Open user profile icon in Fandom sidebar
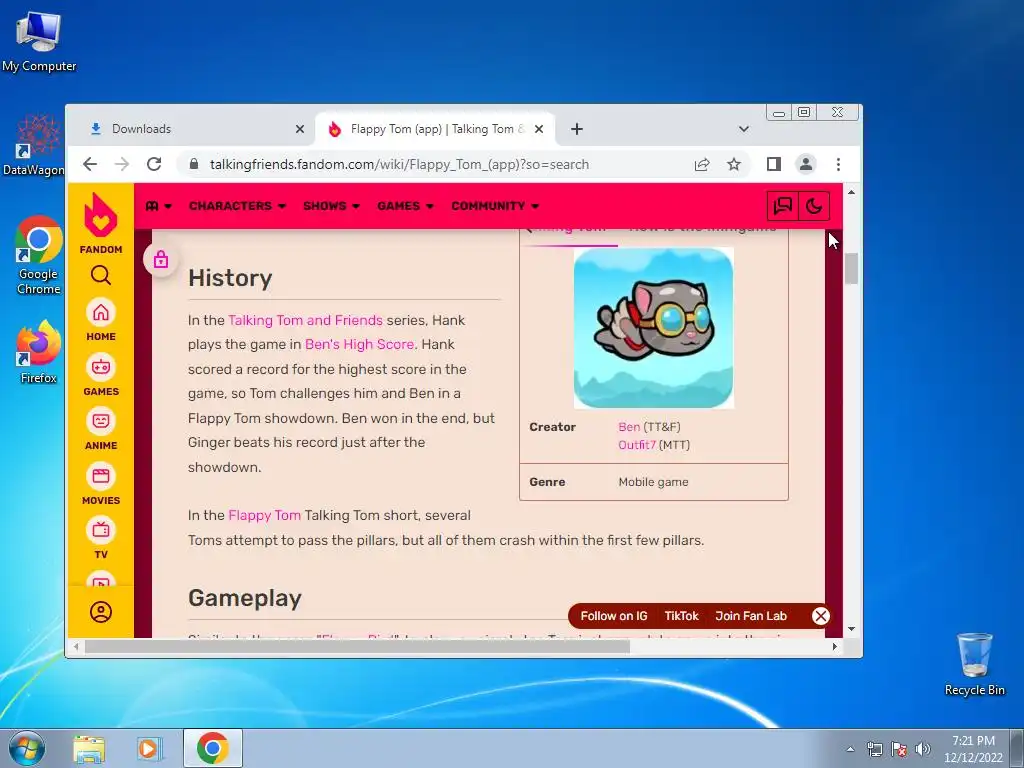 [x=101, y=612]
